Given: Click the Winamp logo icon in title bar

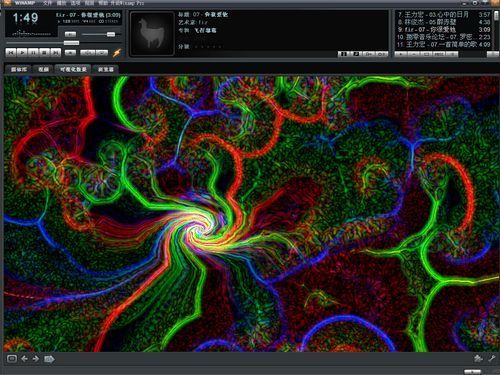Looking at the screenshot, I should point(7,3).
